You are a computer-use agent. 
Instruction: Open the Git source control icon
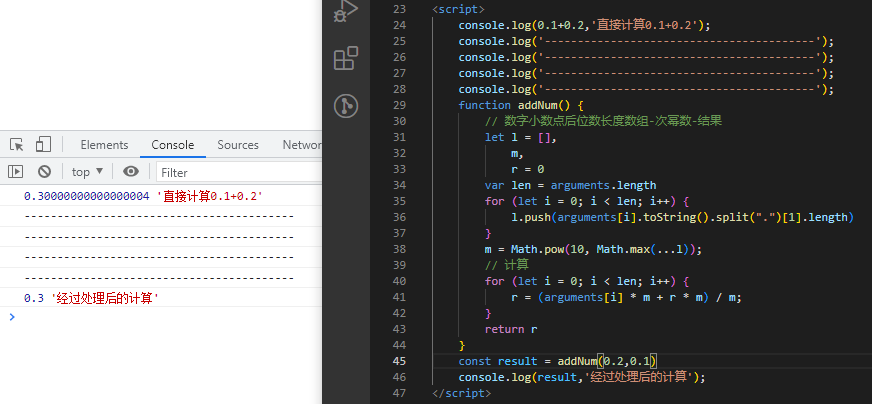point(345,106)
